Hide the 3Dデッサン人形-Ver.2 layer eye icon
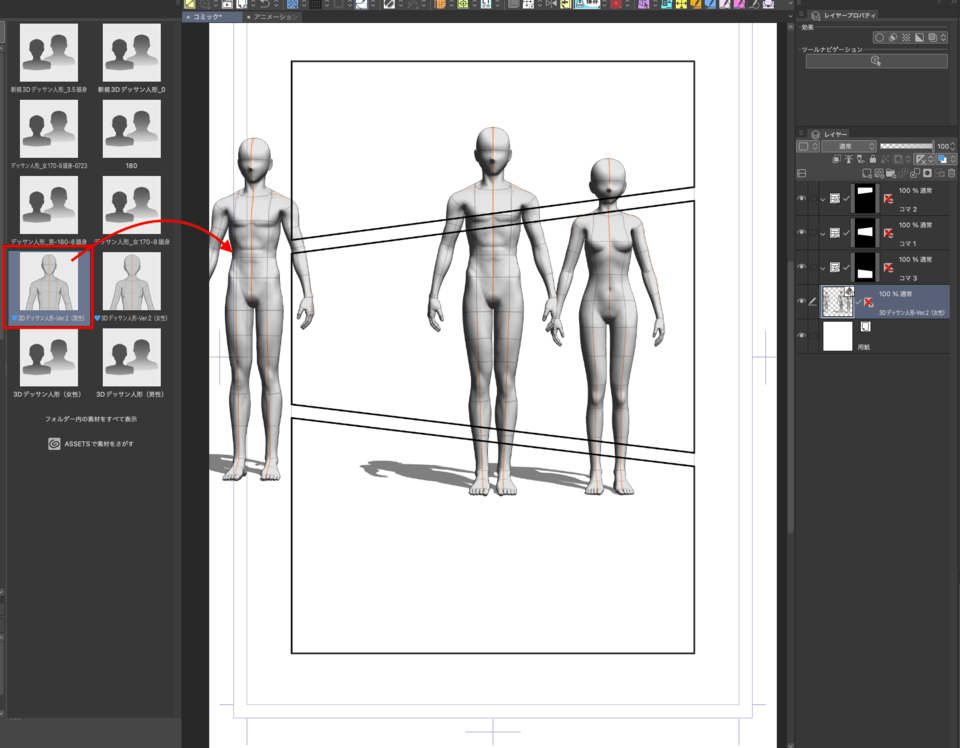The width and height of the screenshot is (960, 748). click(x=801, y=301)
